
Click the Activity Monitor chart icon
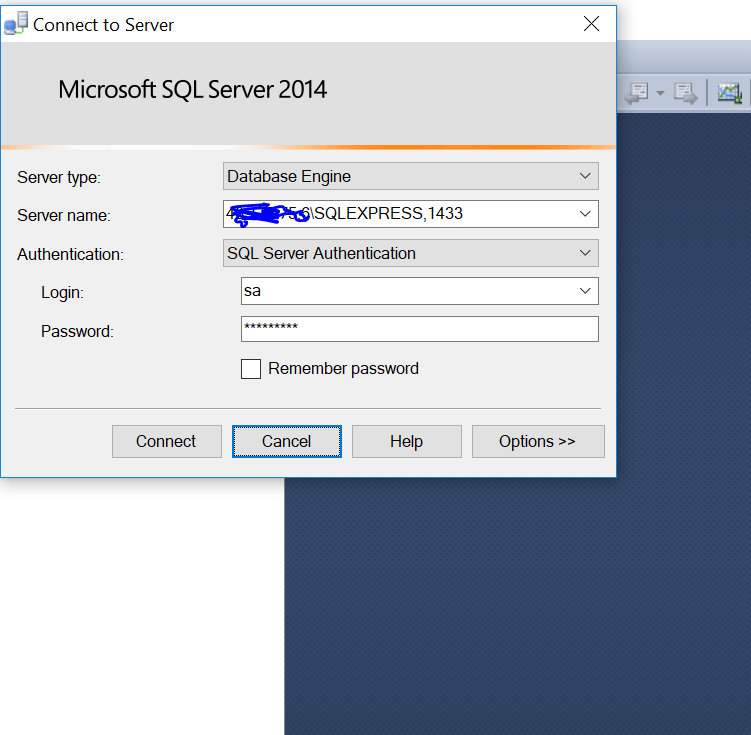730,93
